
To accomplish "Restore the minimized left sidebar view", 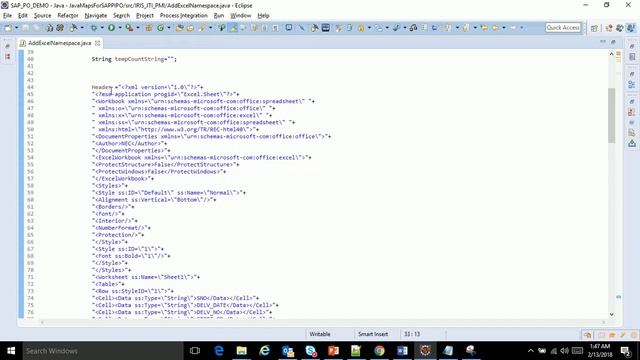I will coord(7,47).
